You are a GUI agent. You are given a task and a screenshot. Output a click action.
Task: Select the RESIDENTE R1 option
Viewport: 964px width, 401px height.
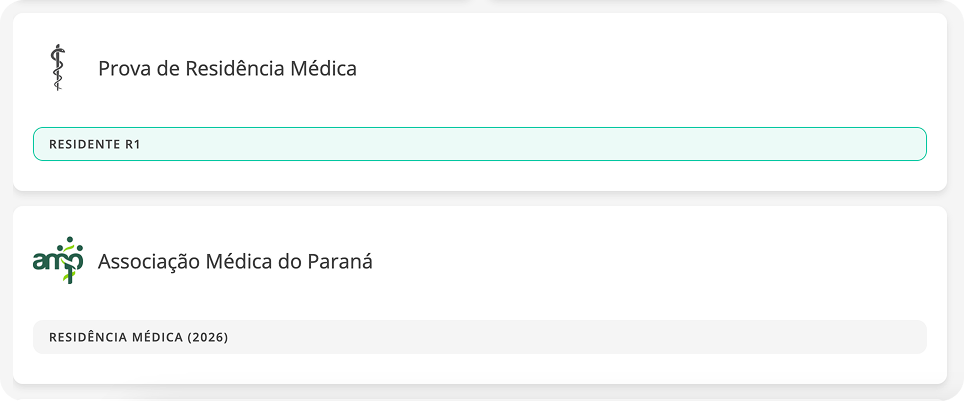480,144
